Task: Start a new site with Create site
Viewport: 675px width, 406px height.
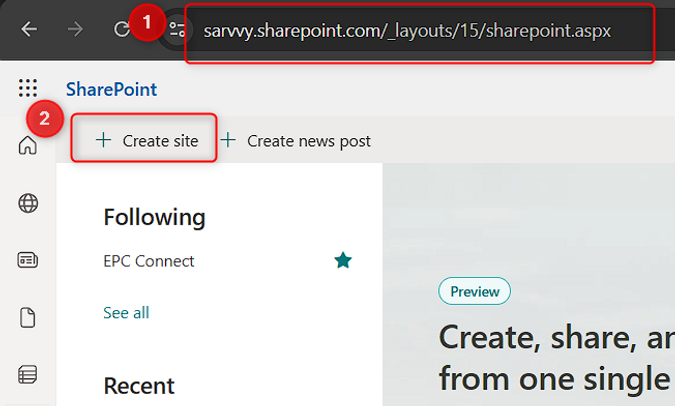Action: pos(147,141)
